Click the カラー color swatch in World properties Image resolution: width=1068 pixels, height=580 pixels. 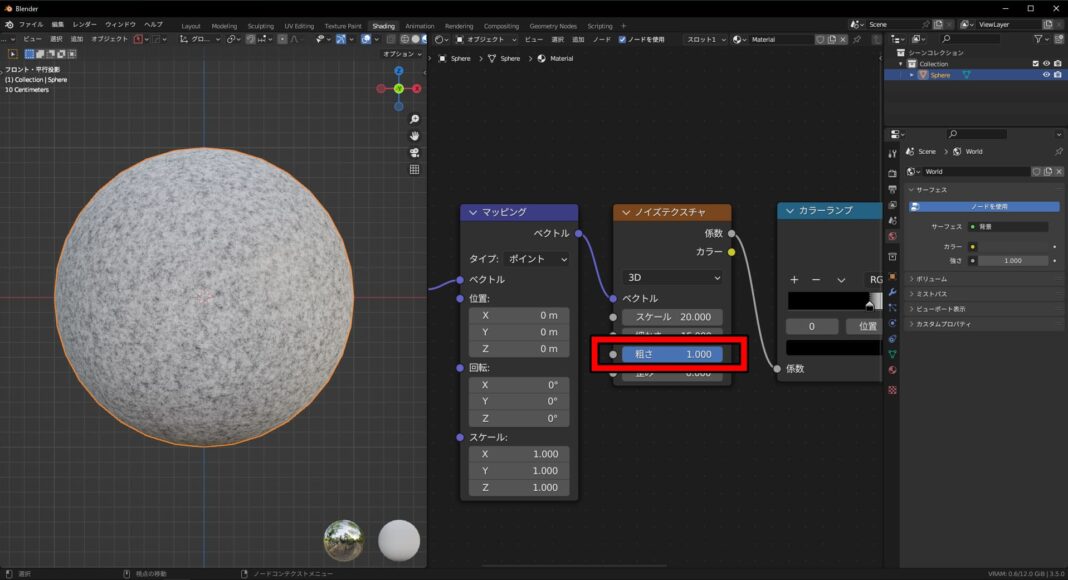coord(1010,245)
